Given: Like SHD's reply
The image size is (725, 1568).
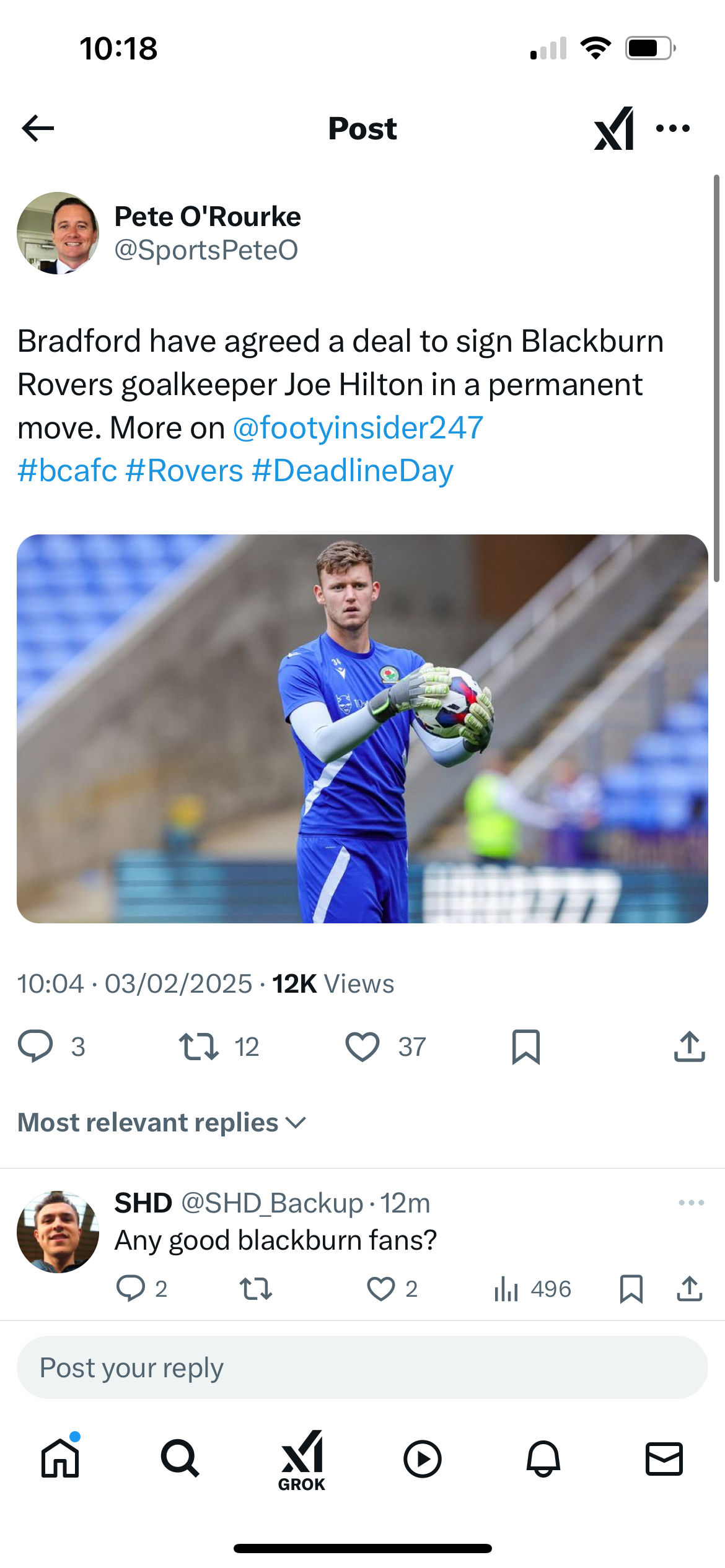Looking at the screenshot, I should coord(380,1289).
